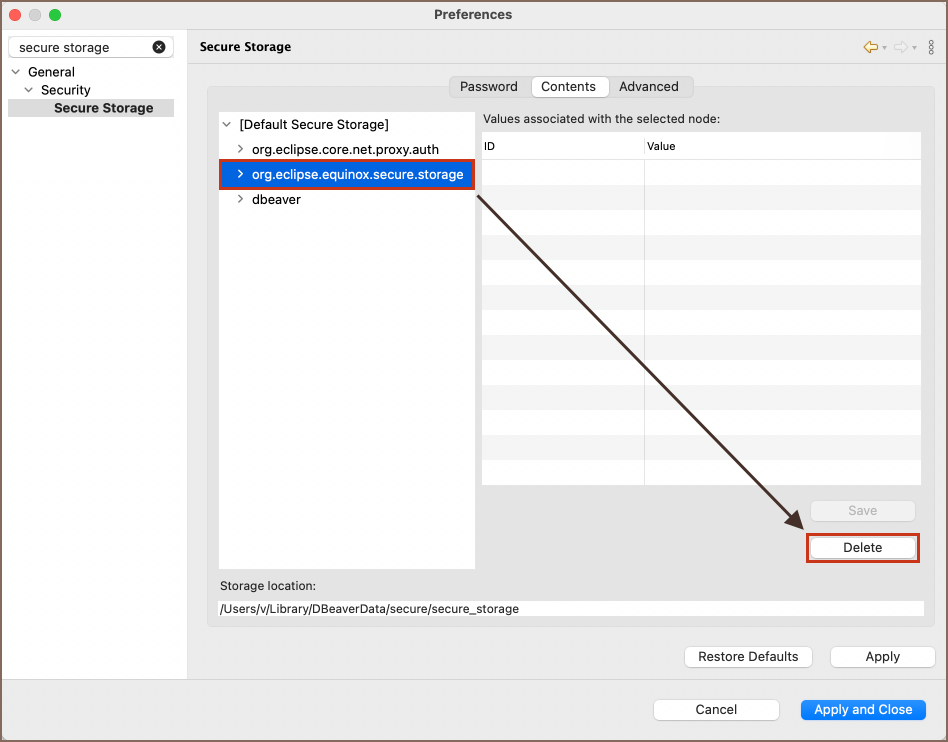Open the three-dot view menu icon
Screen dimensions: 948x742
pyautogui.click(x=931, y=47)
